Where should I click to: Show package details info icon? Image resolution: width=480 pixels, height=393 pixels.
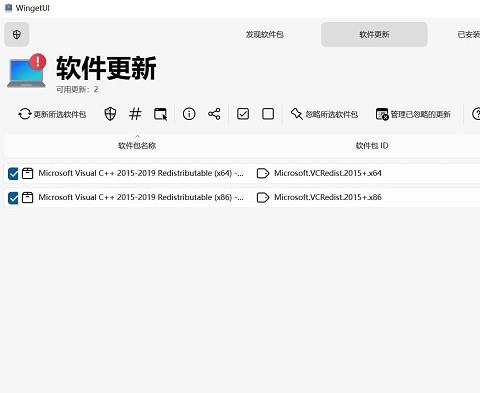[x=189, y=114]
